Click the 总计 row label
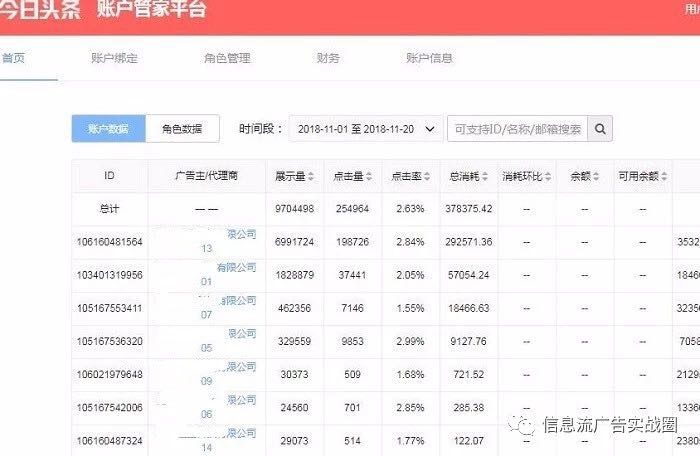700x456 pixels. click(x=109, y=209)
